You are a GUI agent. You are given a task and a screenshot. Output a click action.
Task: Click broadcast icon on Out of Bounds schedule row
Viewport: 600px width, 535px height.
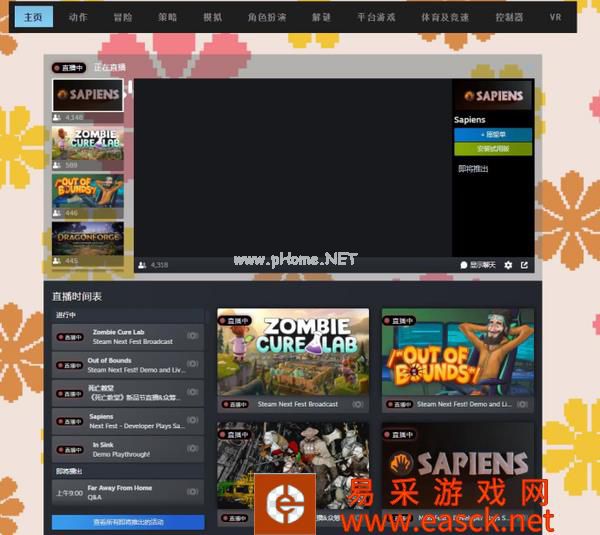tap(192, 365)
